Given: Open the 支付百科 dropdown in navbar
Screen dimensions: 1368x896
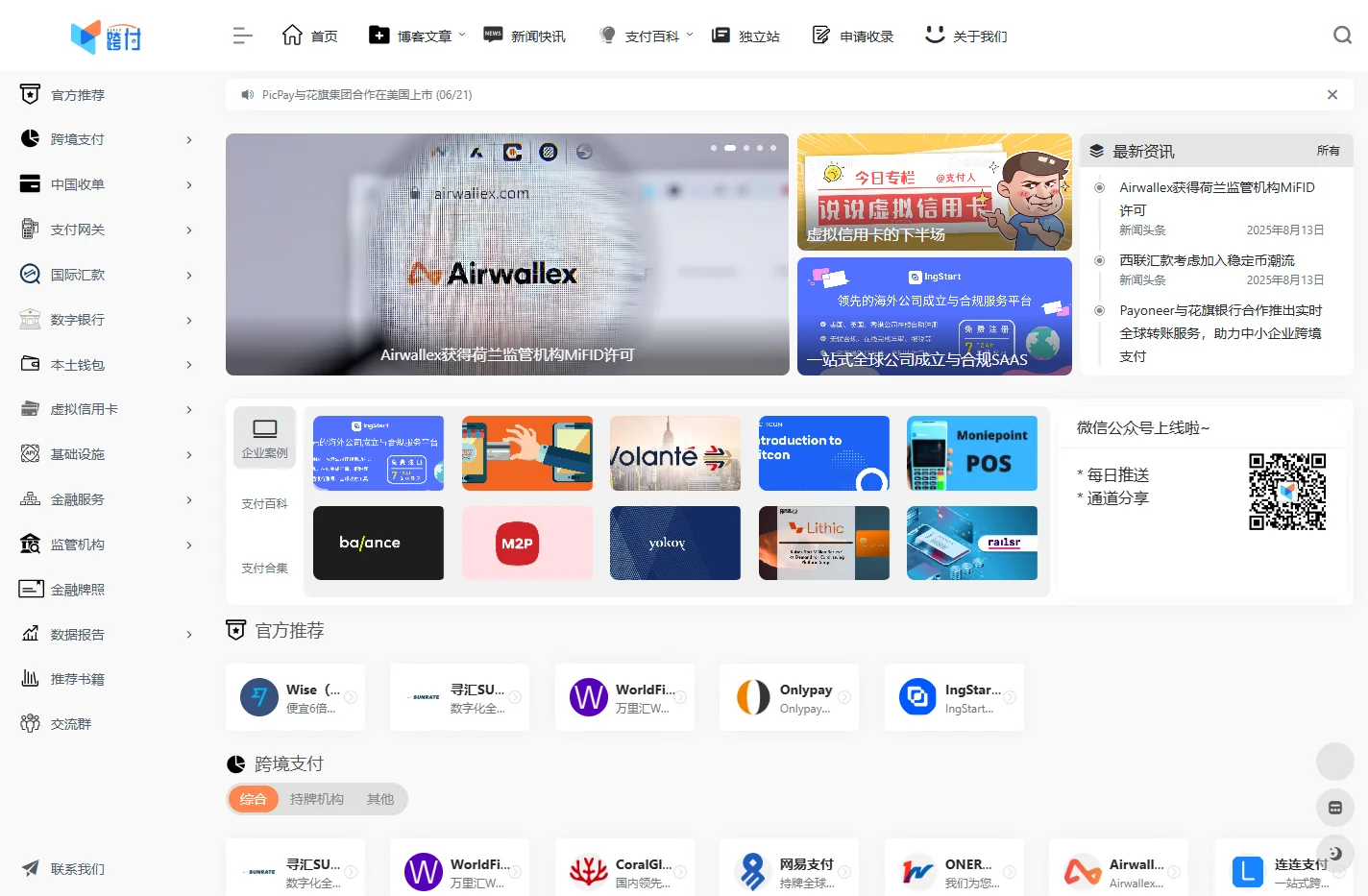Looking at the screenshot, I should [647, 36].
